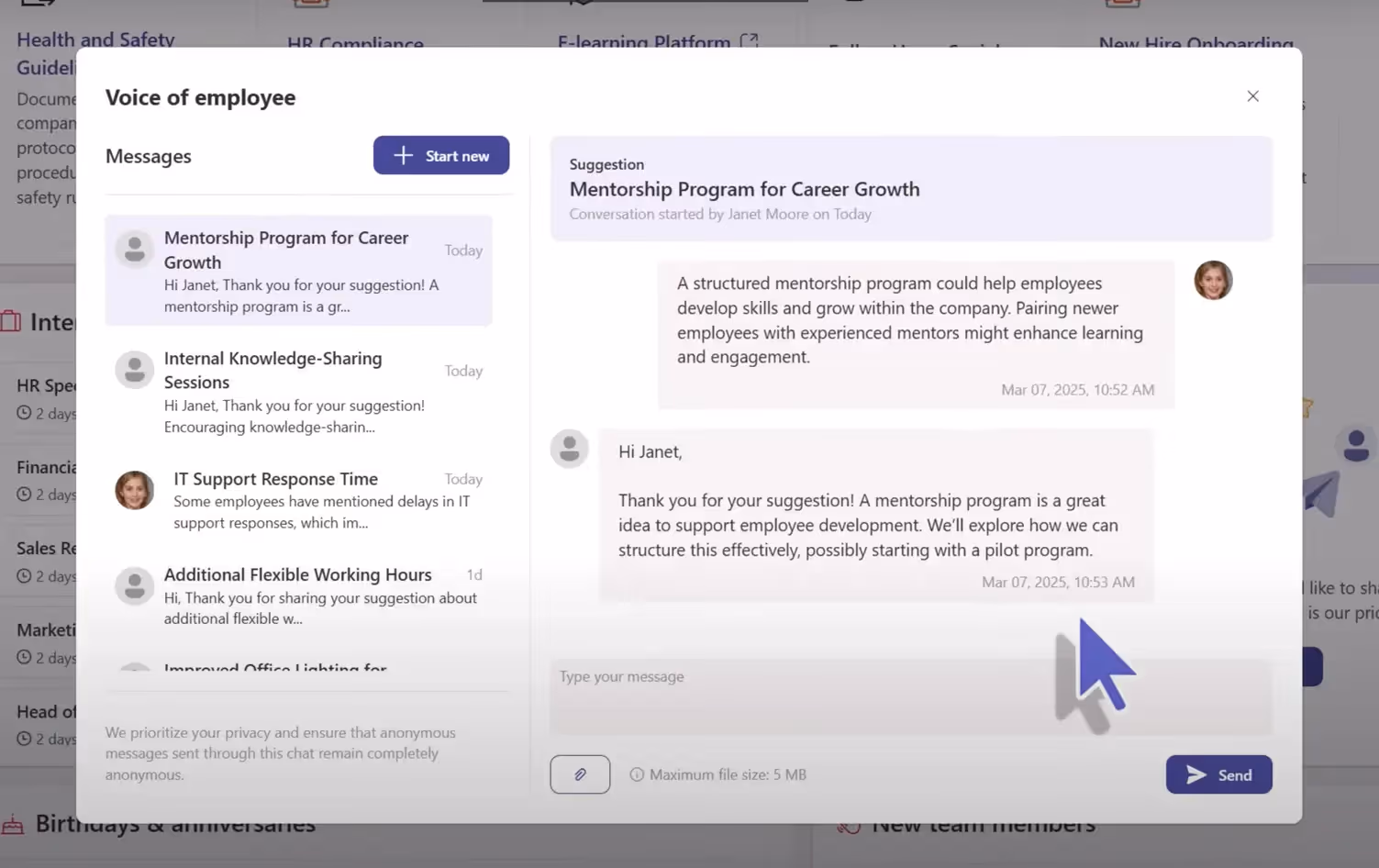The image size is (1379, 868).
Task: Click the Conversation started by Janet Moore text
Action: (x=720, y=214)
